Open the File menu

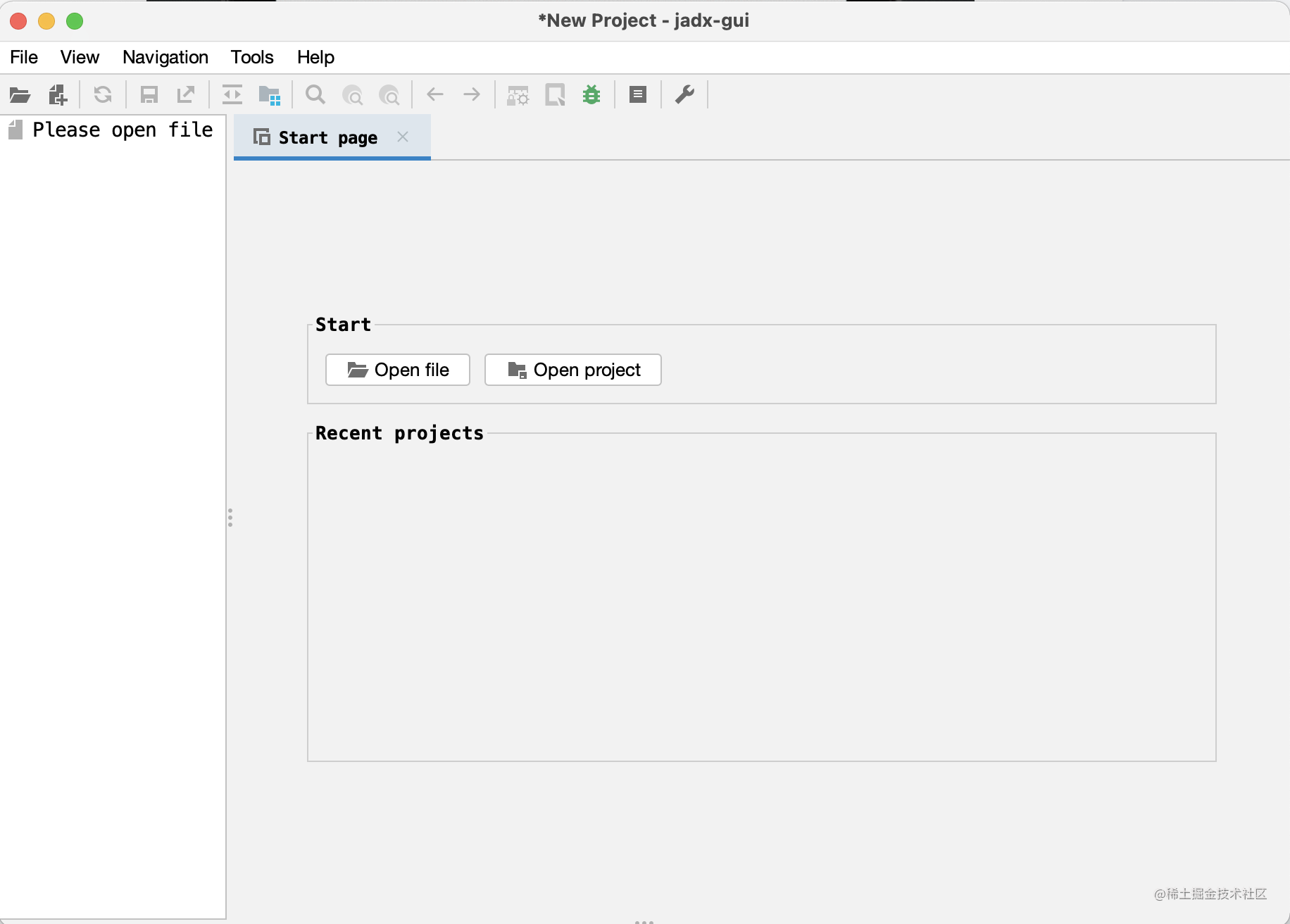pyautogui.click(x=24, y=57)
